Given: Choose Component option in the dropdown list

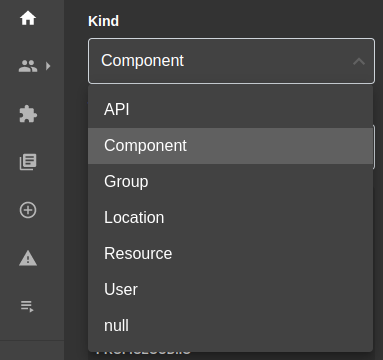Looking at the screenshot, I should pyautogui.click(x=230, y=146).
